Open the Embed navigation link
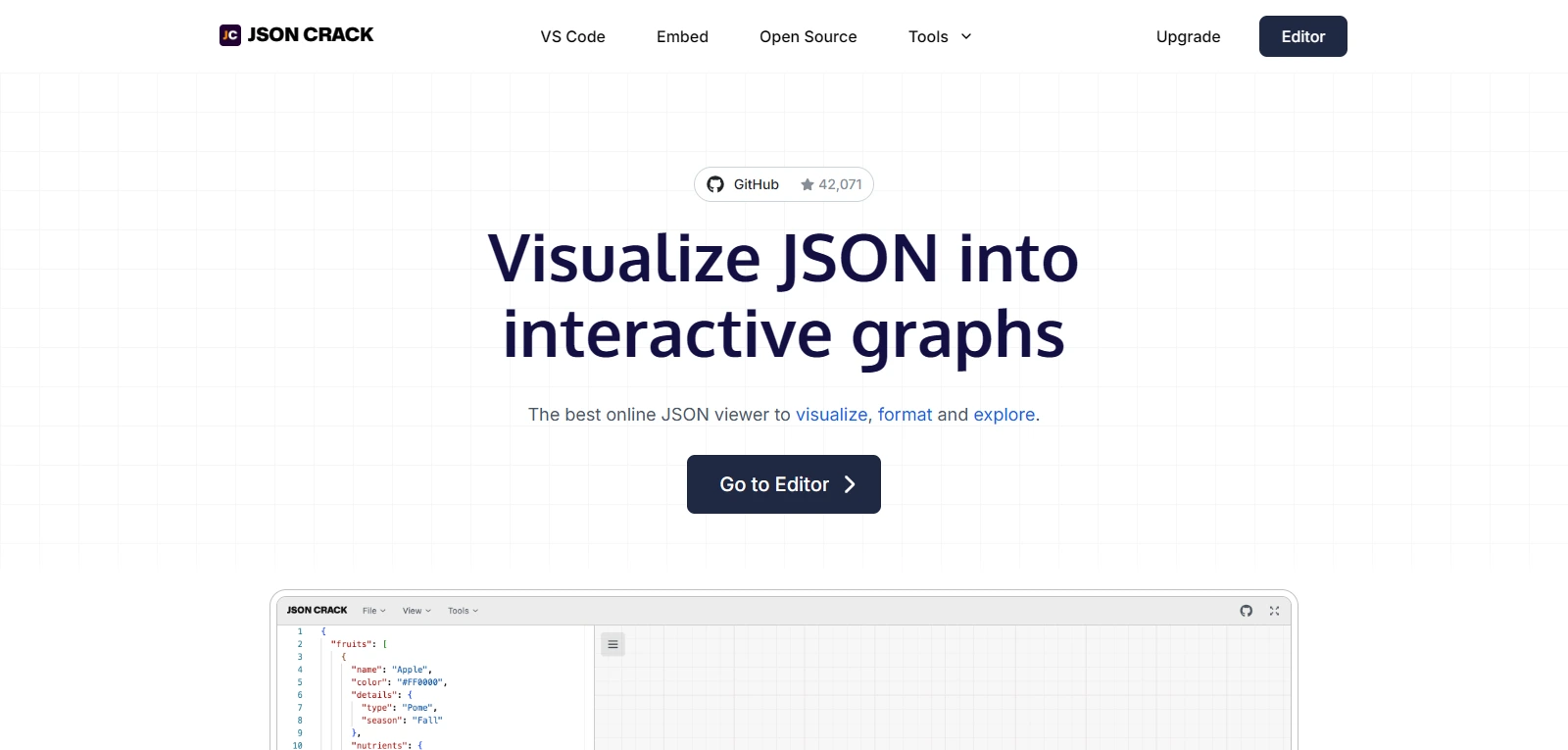 (x=682, y=36)
